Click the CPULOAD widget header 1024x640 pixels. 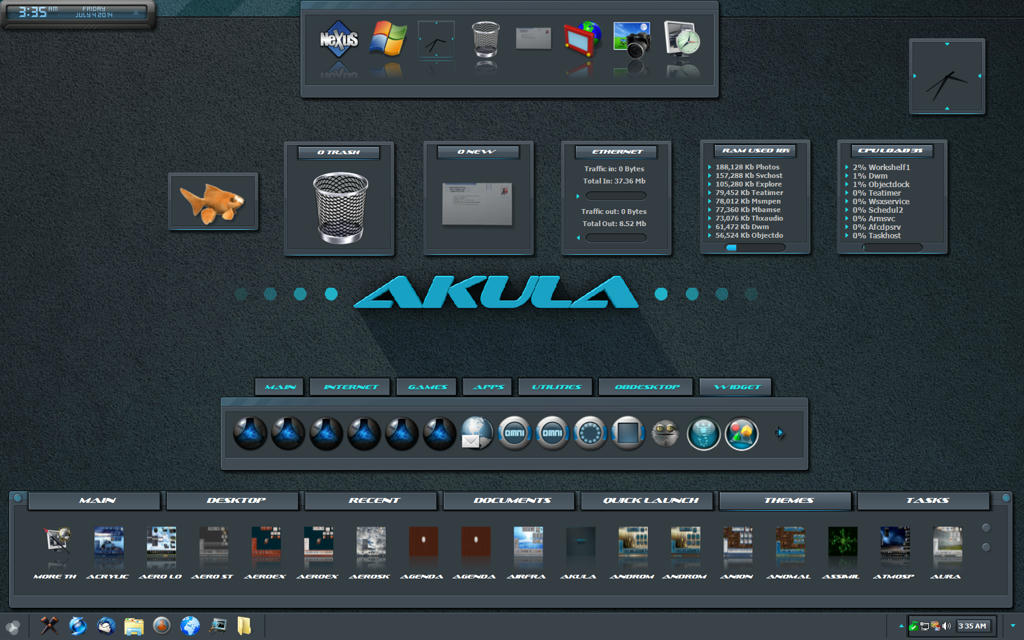(892, 150)
